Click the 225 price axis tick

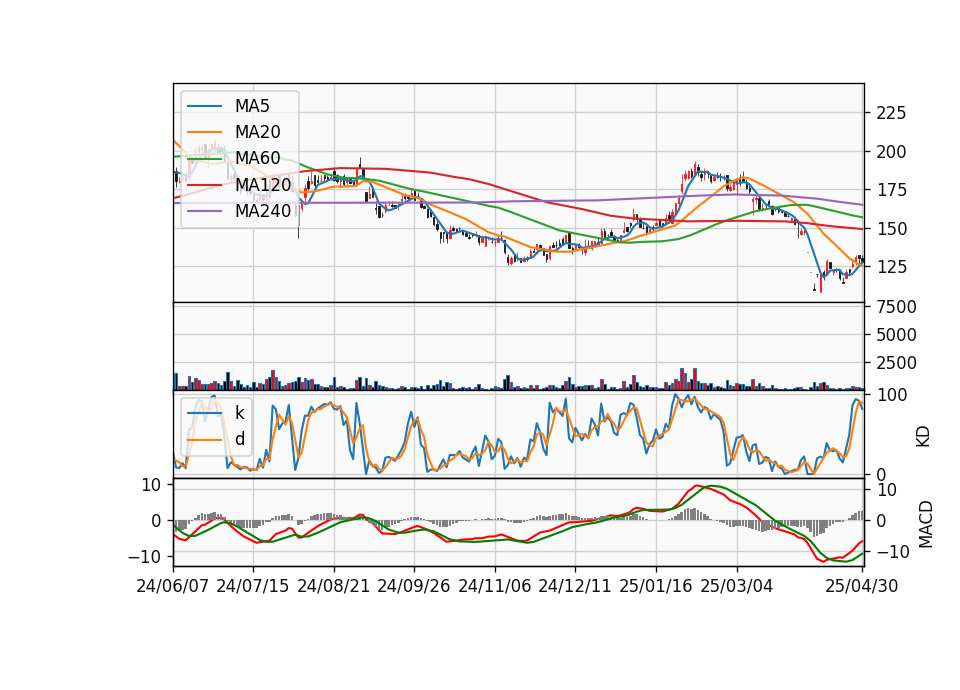coord(891,113)
